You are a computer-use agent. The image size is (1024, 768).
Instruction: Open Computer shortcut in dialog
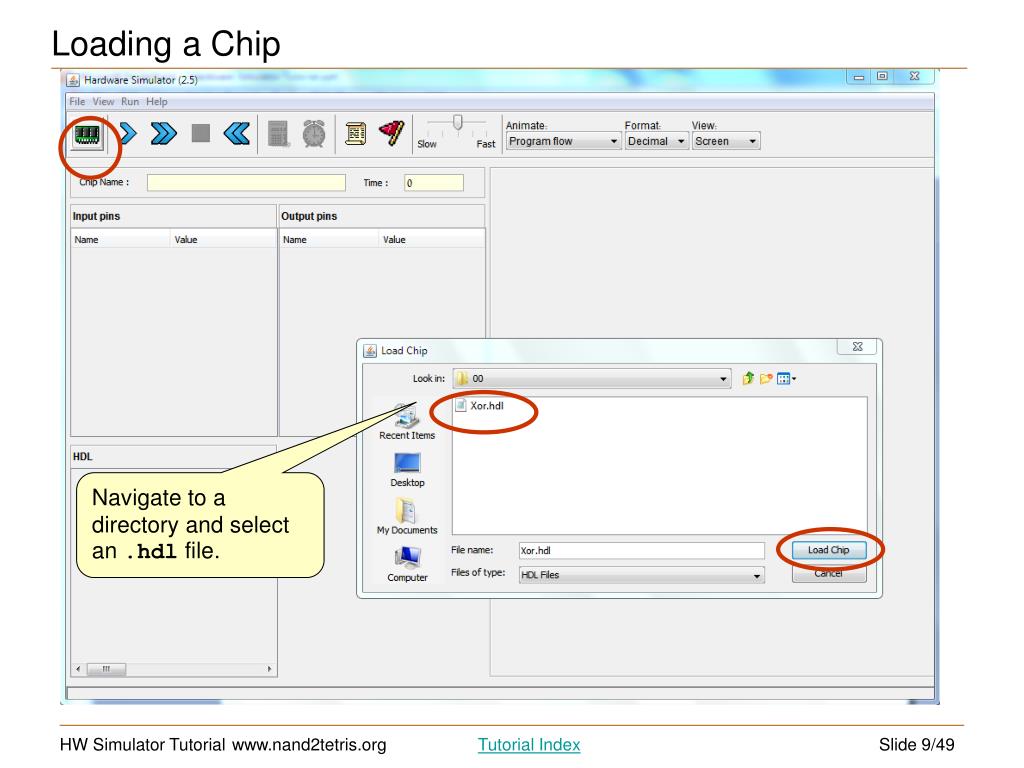pos(407,564)
